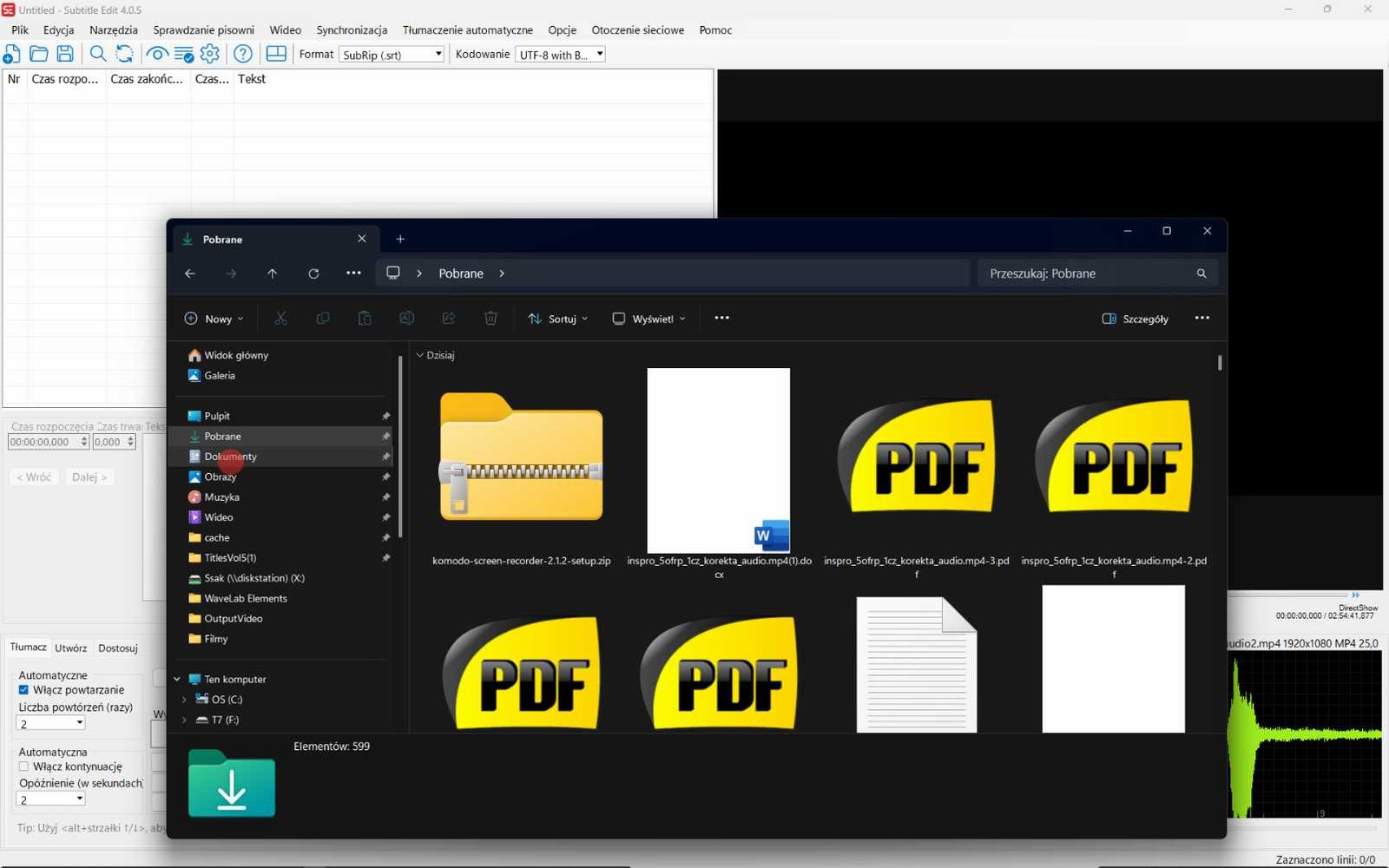Image resolution: width=1389 pixels, height=868 pixels.
Task: Collapse the Dzisiaj group
Action: coord(420,355)
